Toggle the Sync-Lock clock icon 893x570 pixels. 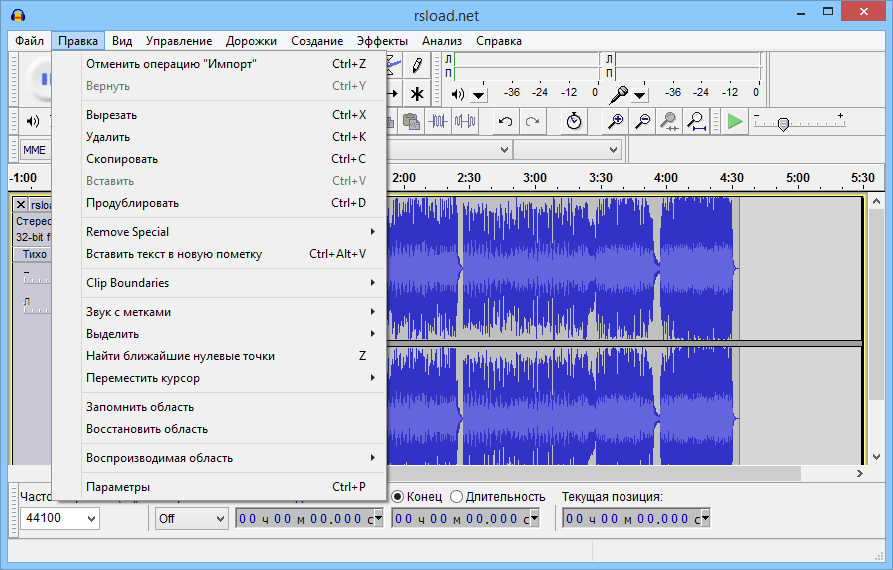tap(574, 121)
